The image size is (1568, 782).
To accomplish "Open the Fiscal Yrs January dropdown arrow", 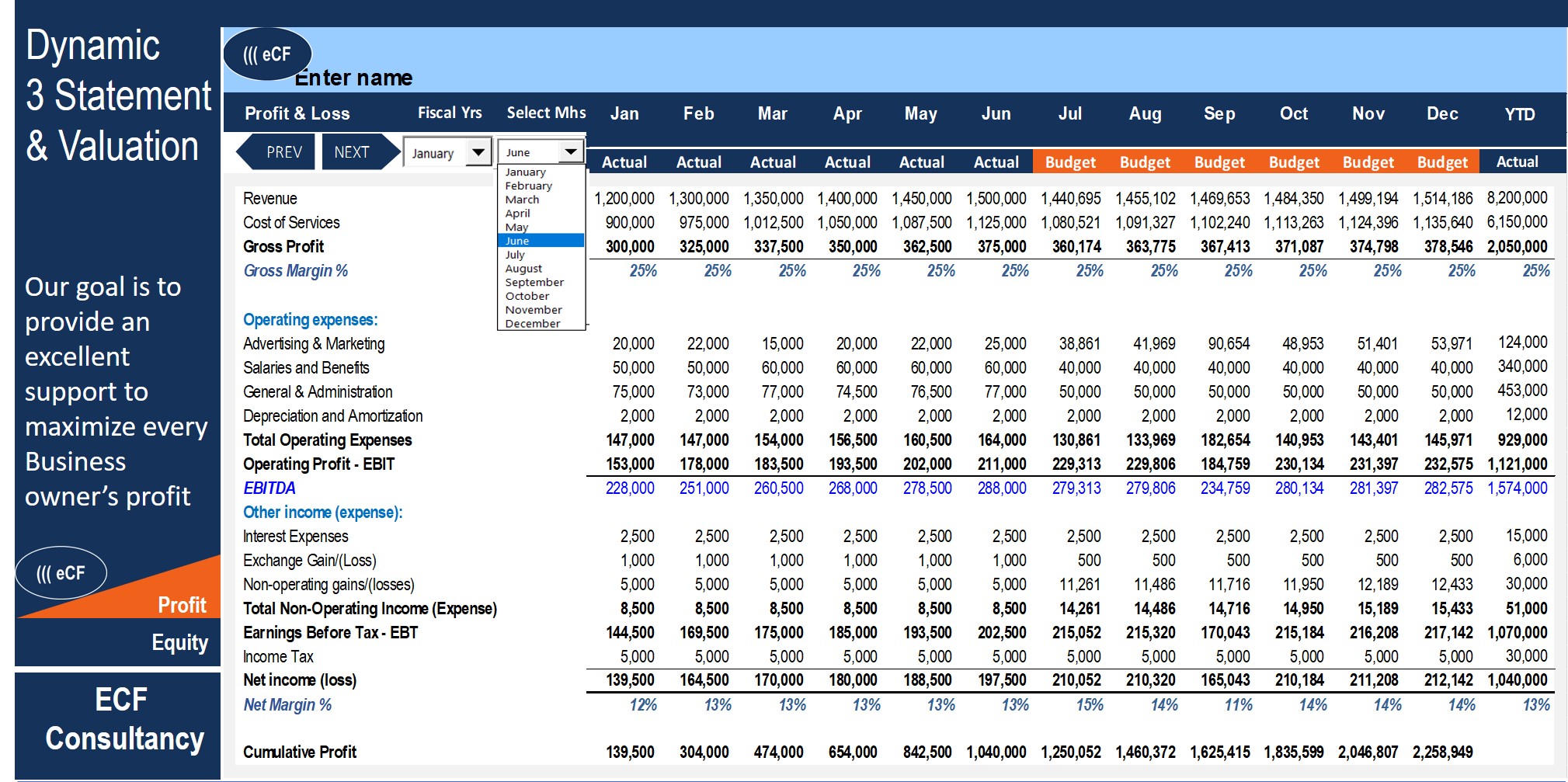I will [x=478, y=151].
